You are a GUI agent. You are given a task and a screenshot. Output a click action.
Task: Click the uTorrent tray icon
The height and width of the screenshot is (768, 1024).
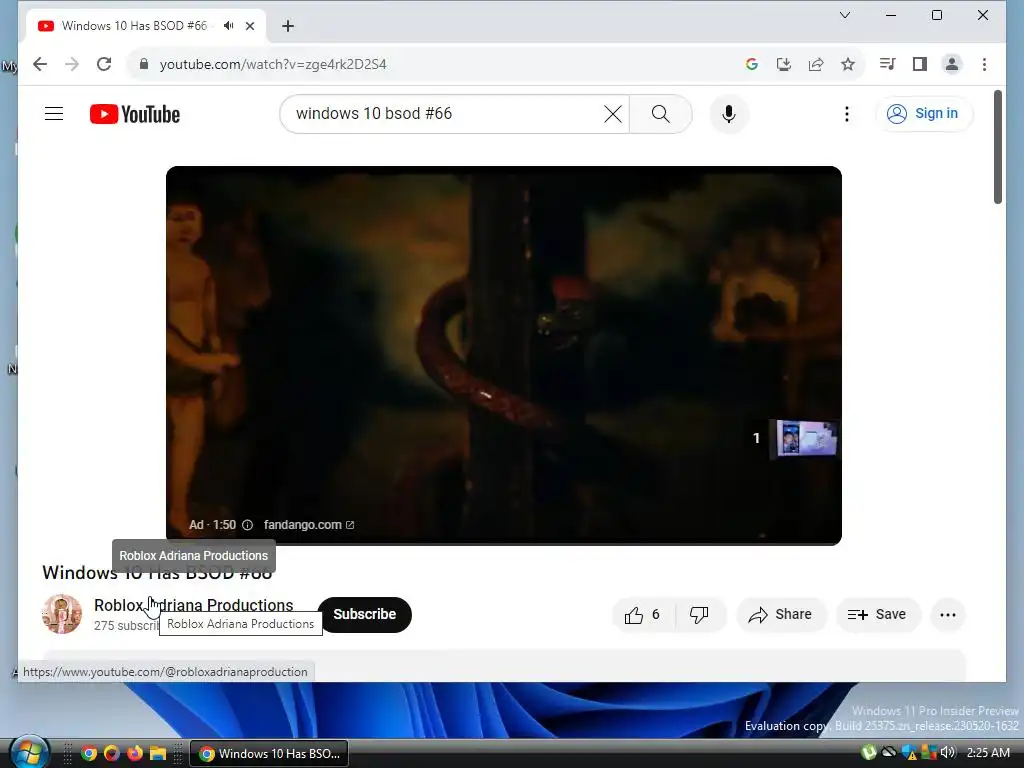click(x=869, y=753)
